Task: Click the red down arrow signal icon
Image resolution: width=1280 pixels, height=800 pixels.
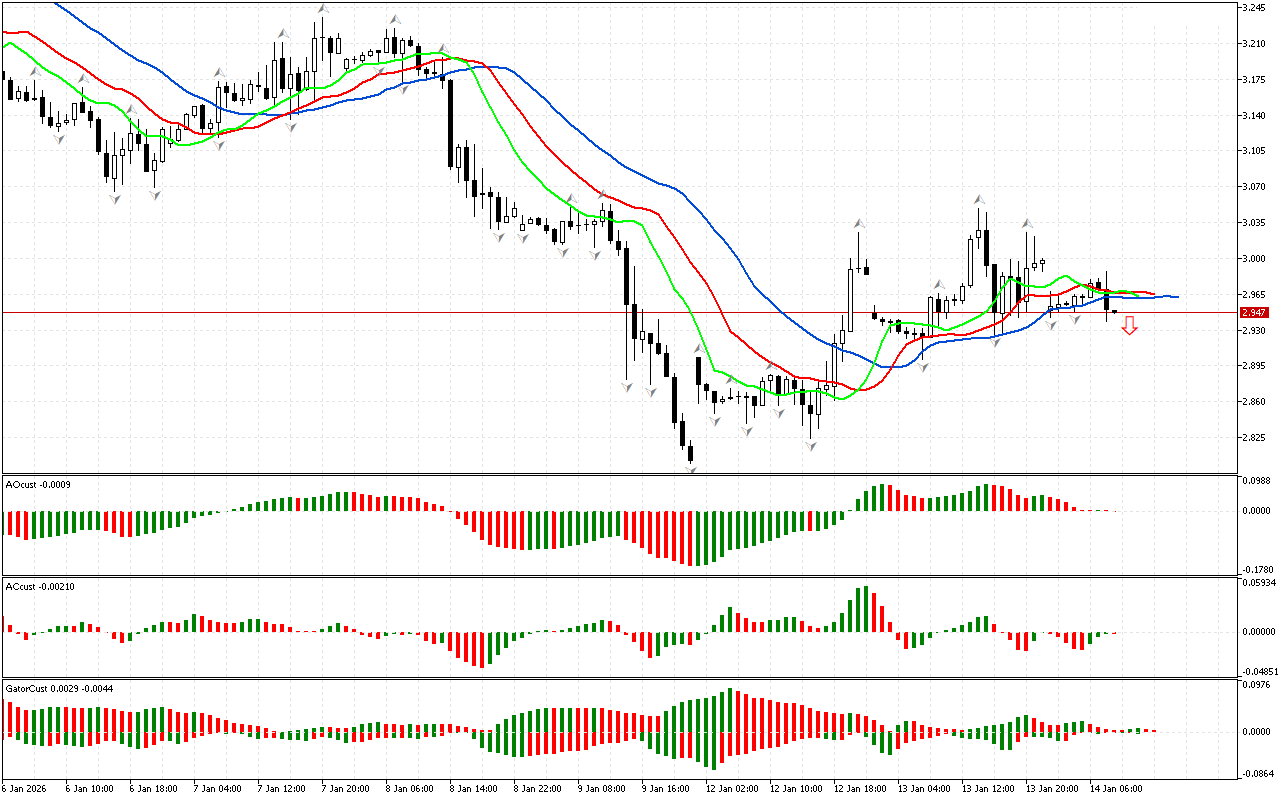Action: (1129, 325)
